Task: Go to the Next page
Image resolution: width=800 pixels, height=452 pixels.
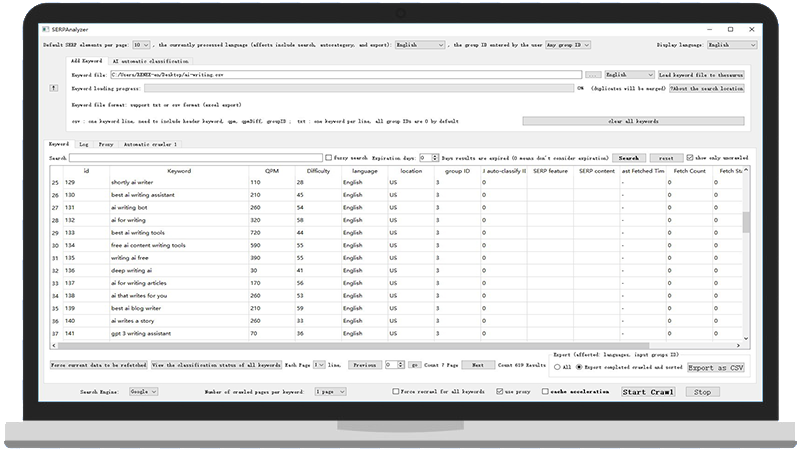Action: tap(478, 365)
